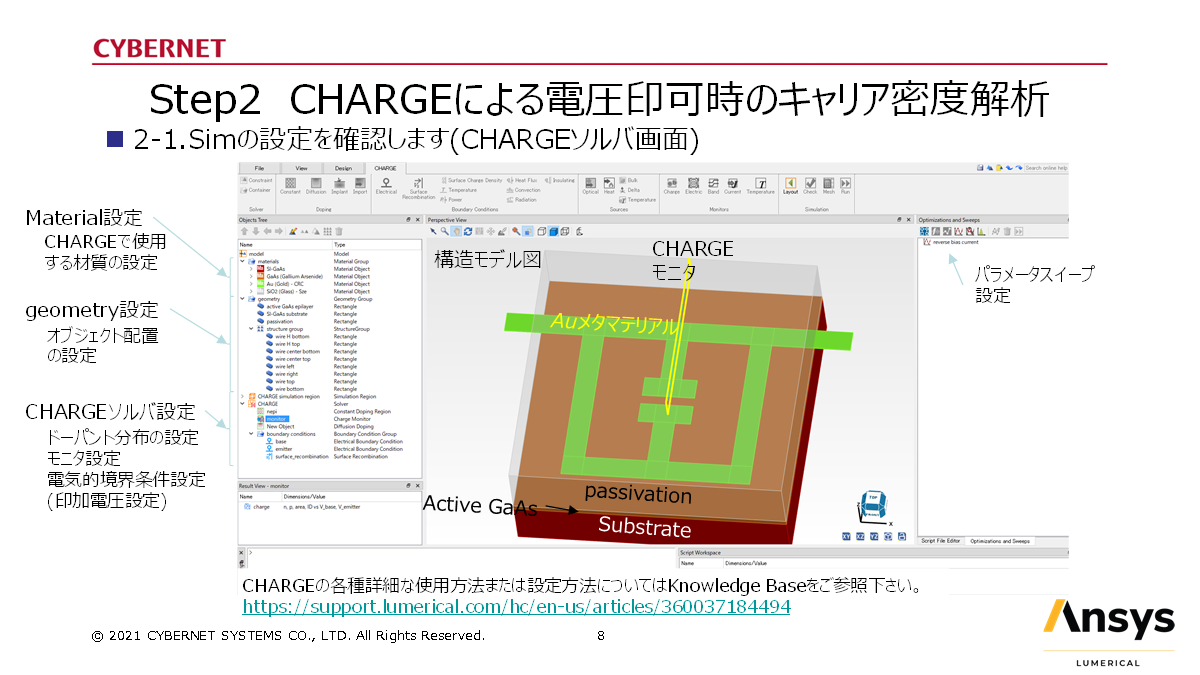Viewport: 1200px width, 675px height.
Task: Insert a Temperature monitor
Action: point(761,186)
